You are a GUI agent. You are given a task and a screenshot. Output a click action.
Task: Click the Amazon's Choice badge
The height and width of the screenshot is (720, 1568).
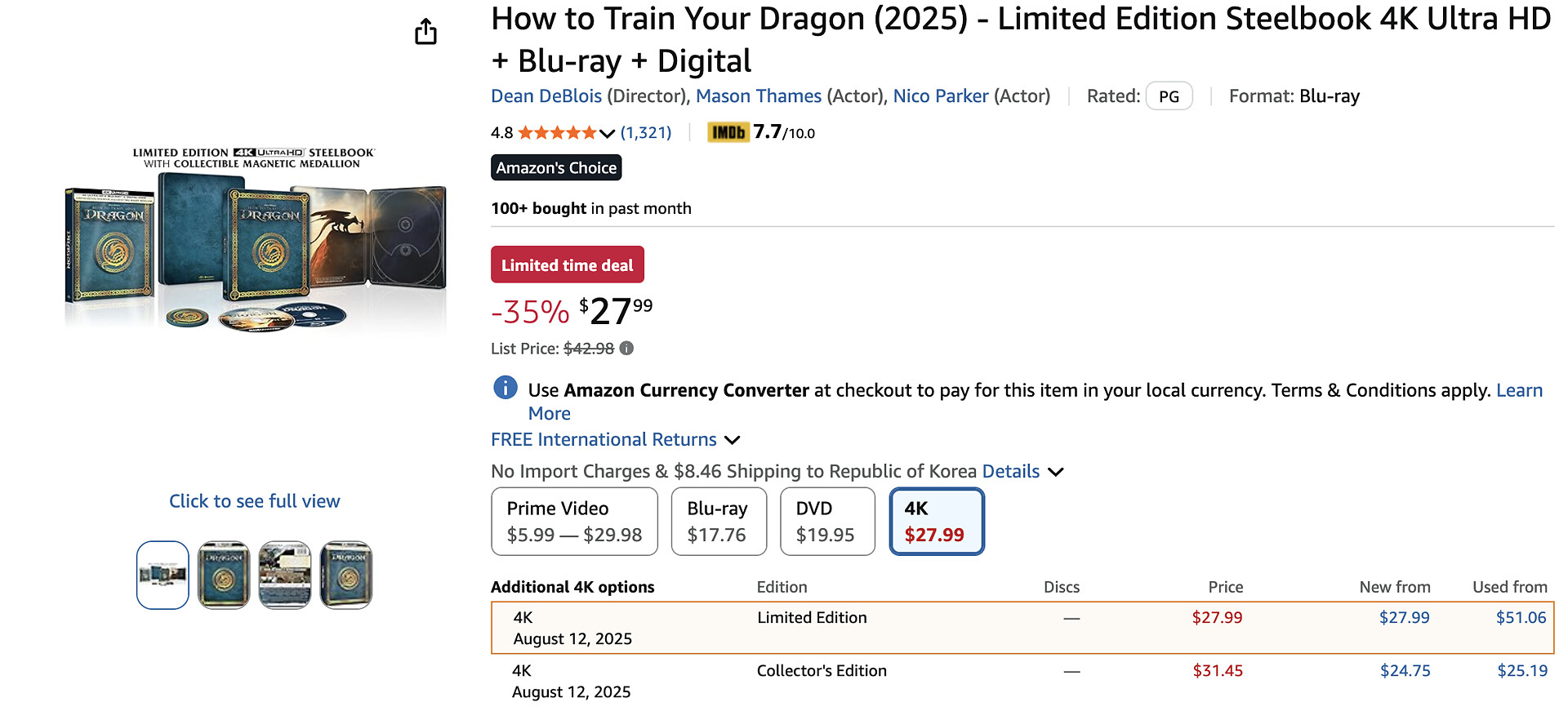pos(556,167)
